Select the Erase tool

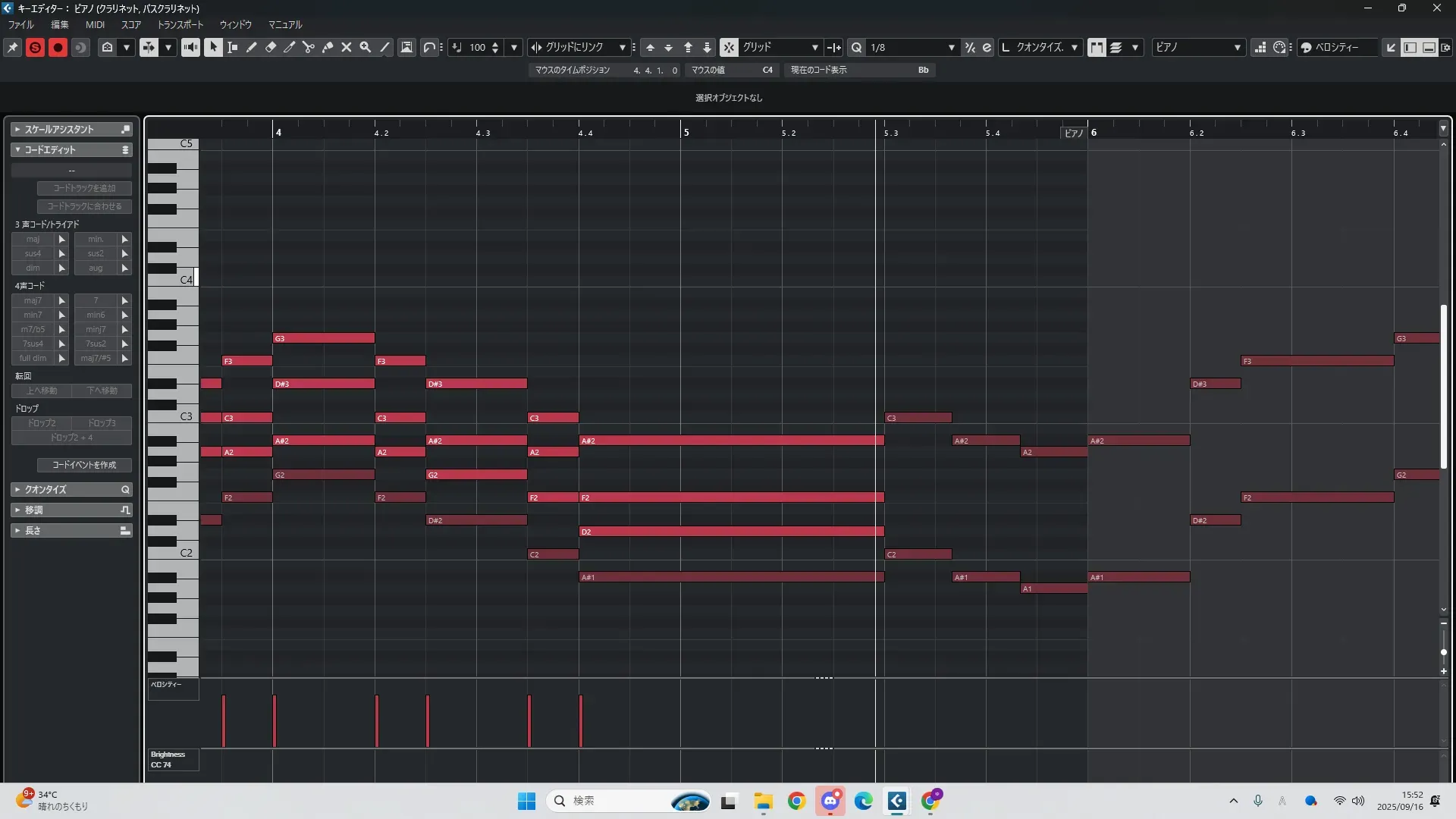pos(271,47)
